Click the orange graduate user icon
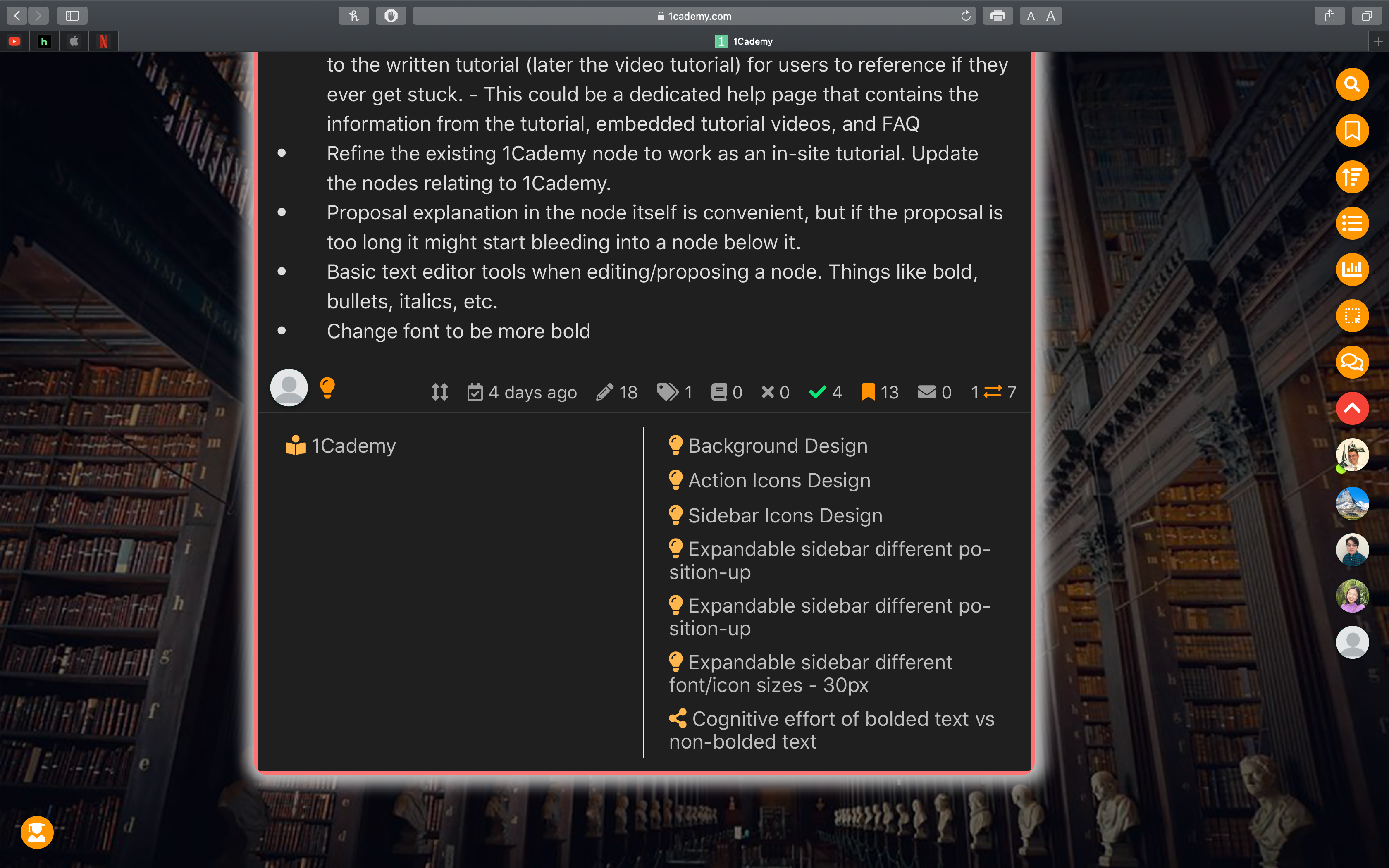 click(37, 832)
